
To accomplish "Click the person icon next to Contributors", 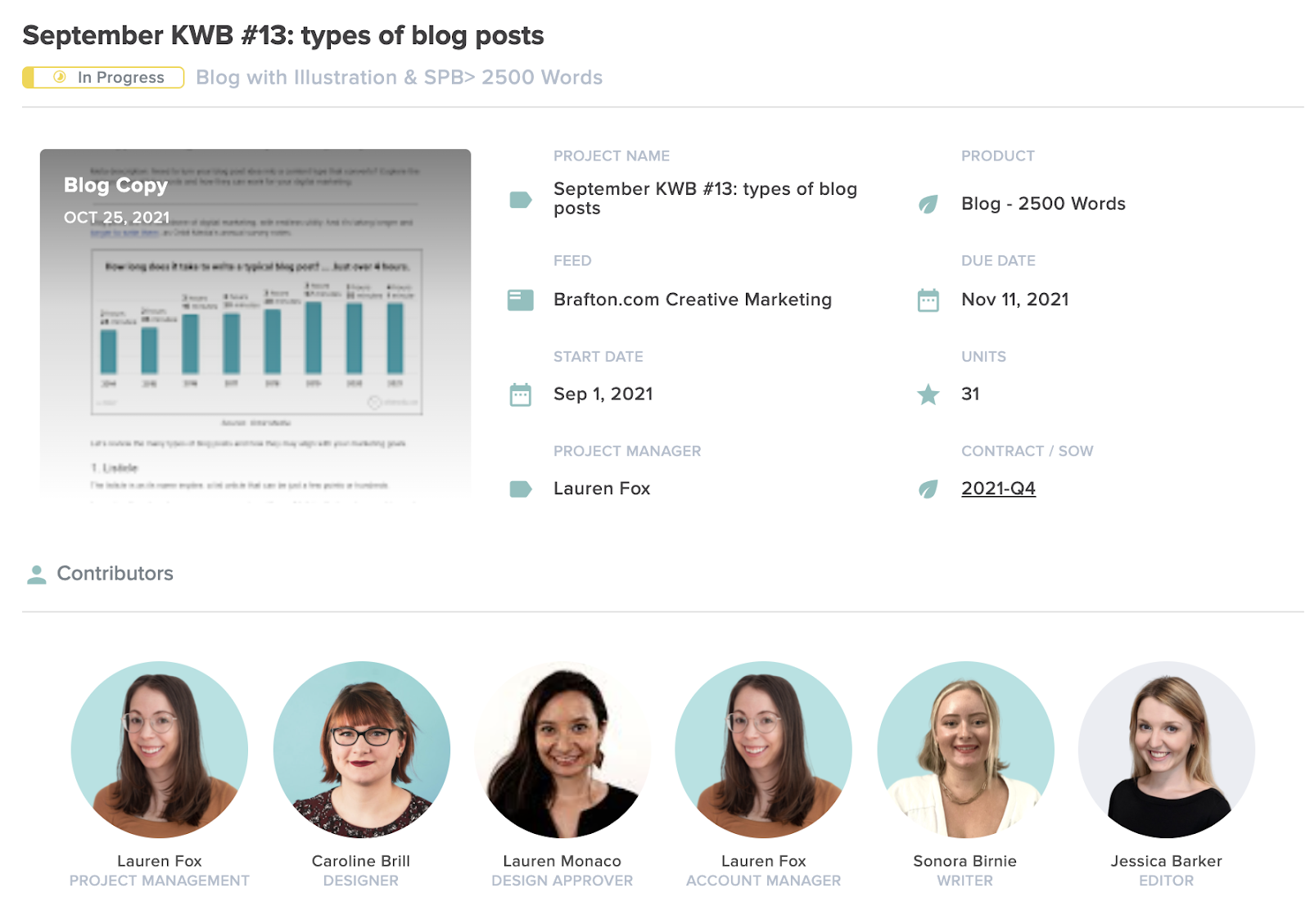I will coord(36,575).
